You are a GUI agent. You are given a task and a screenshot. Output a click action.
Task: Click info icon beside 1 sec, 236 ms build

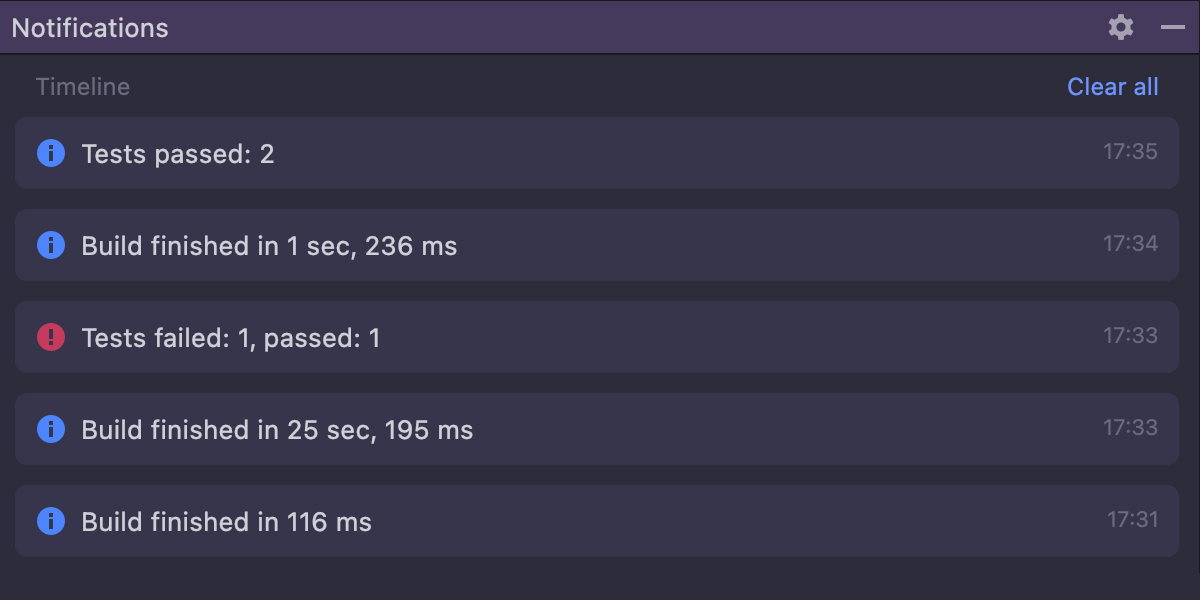point(51,245)
